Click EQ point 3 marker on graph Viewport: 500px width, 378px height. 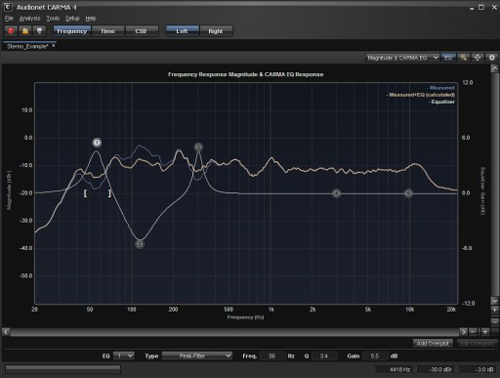pos(198,147)
